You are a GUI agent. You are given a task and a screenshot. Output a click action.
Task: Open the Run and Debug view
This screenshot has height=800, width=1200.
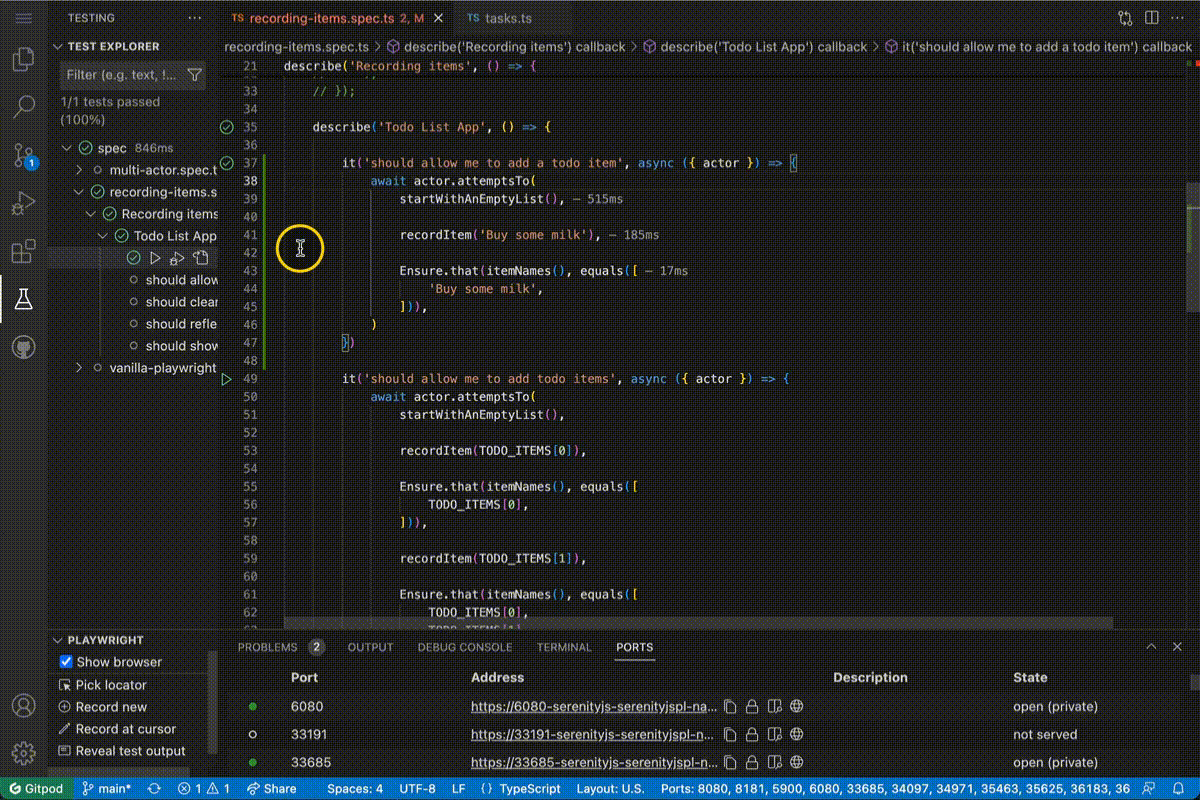click(22, 205)
